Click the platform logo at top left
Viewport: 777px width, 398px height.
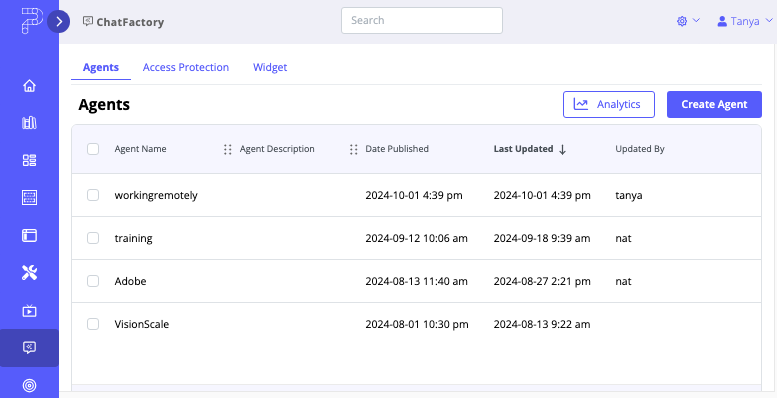(x=32, y=21)
